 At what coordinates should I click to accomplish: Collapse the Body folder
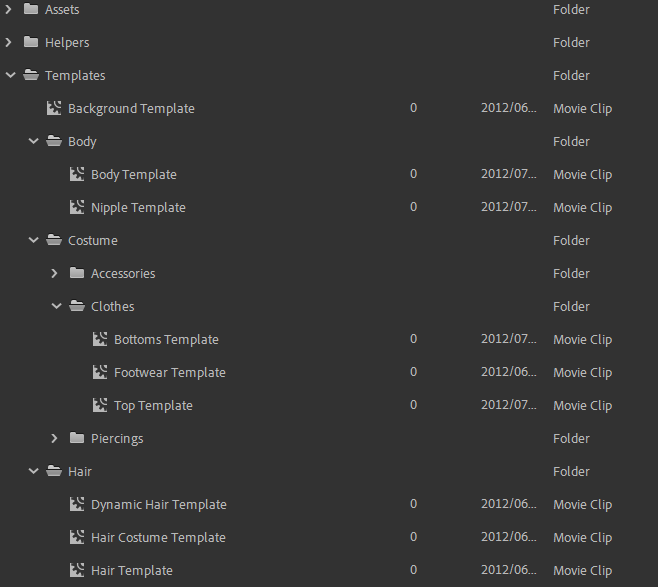click(32, 141)
